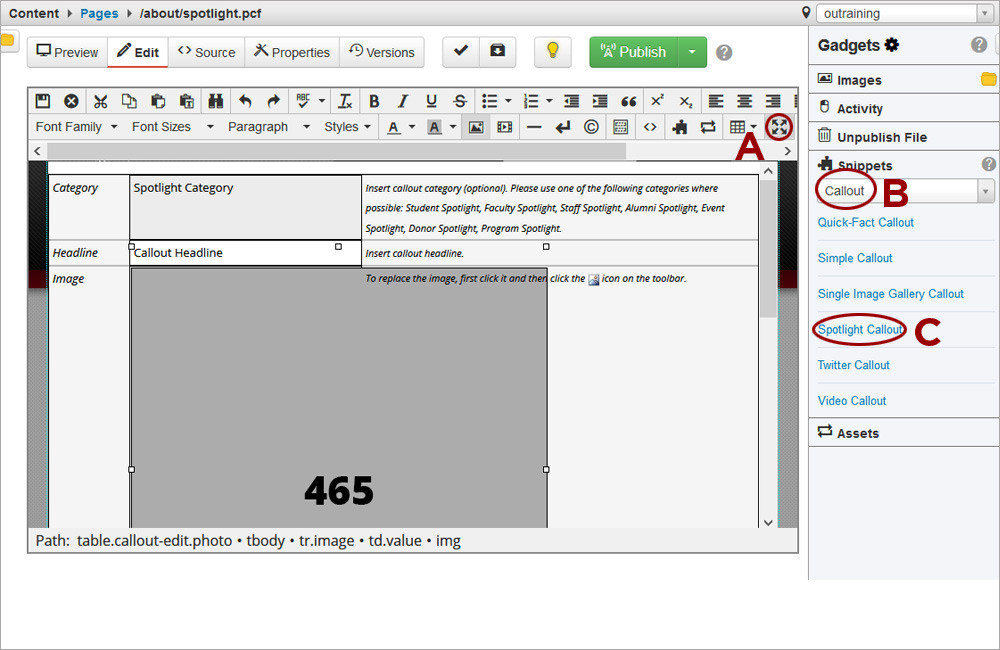The height and width of the screenshot is (650, 1000).
Task: Open find and replace binoculars tool
Action: coord(215,101)
